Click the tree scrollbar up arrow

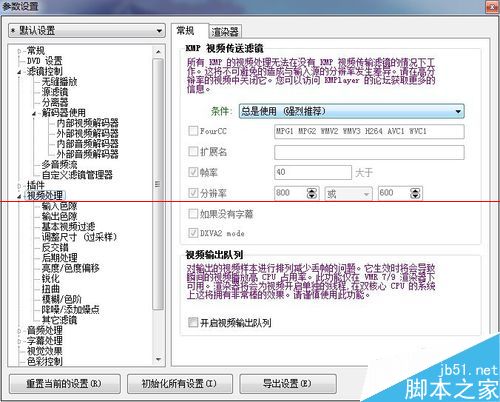coord(158,52)
